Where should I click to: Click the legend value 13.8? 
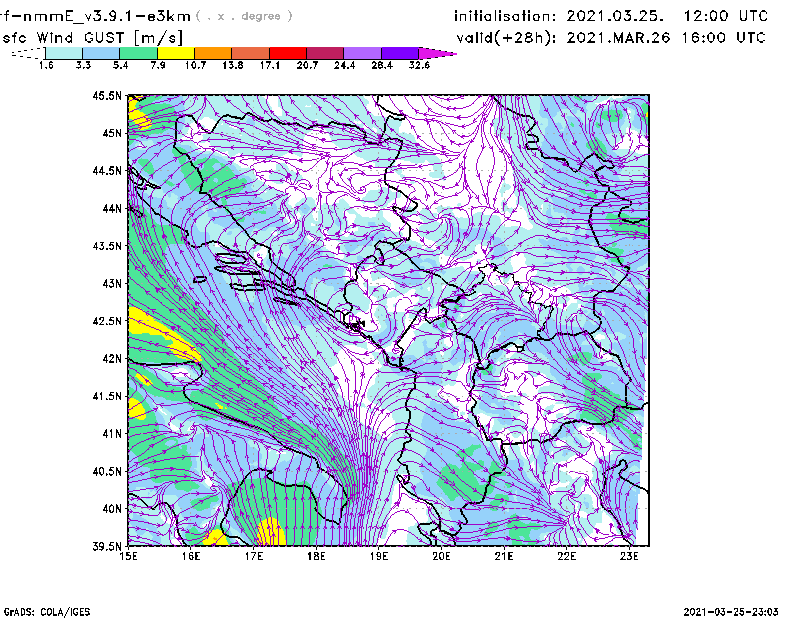233,65
